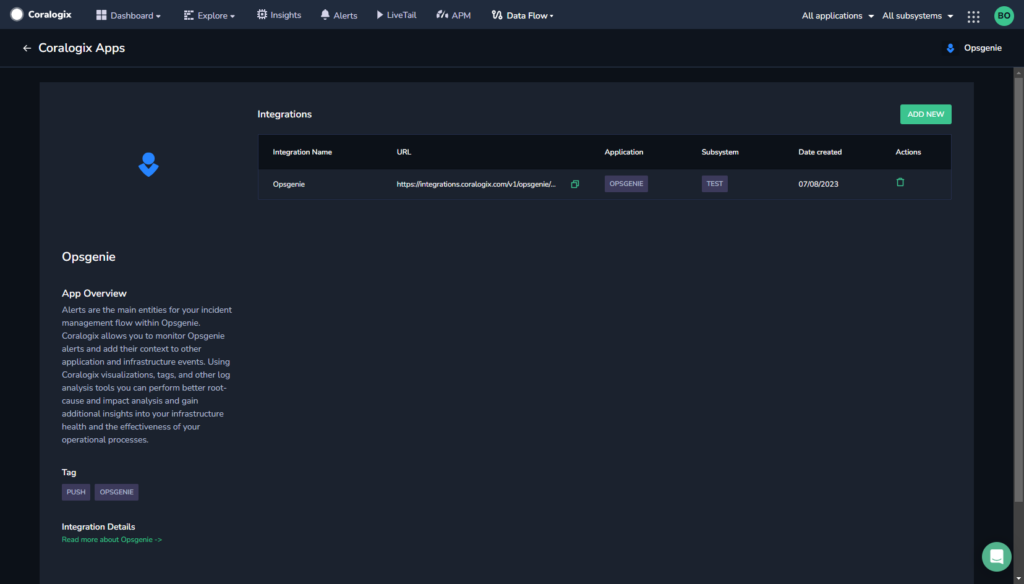Open the BO user avatar menu
This screenshot has height=584, width=1024.
point(1004,16)
